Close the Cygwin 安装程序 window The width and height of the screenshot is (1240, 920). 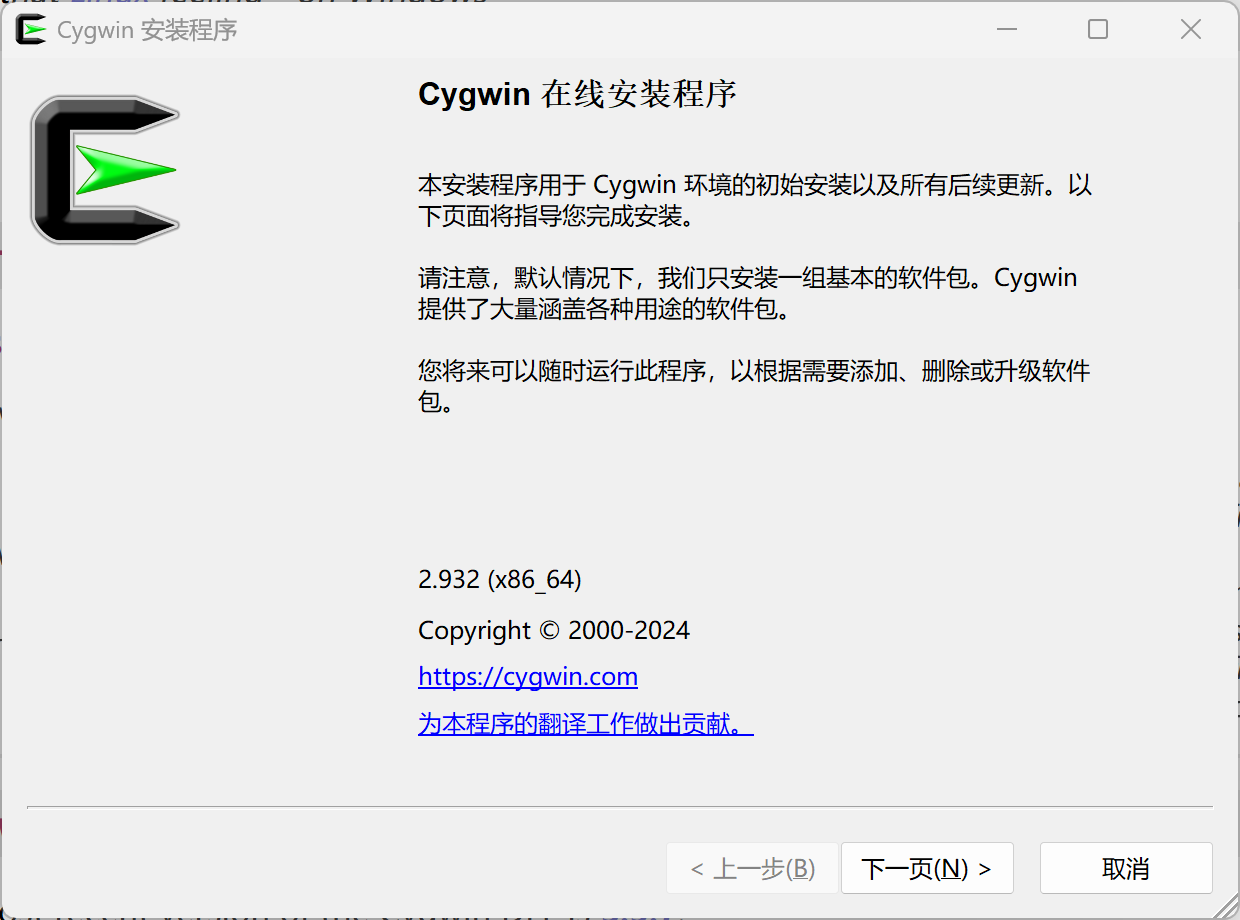point(1190,30)
